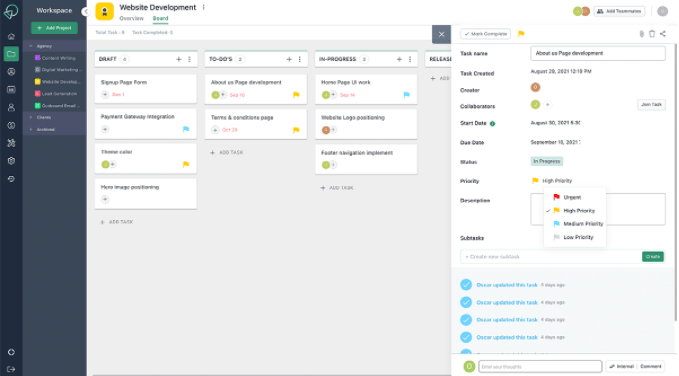Image resolution: width=679 pixels, height=376 pixels.
Task: Open the projects folder icon in sidebar
Action: [11, 54]
